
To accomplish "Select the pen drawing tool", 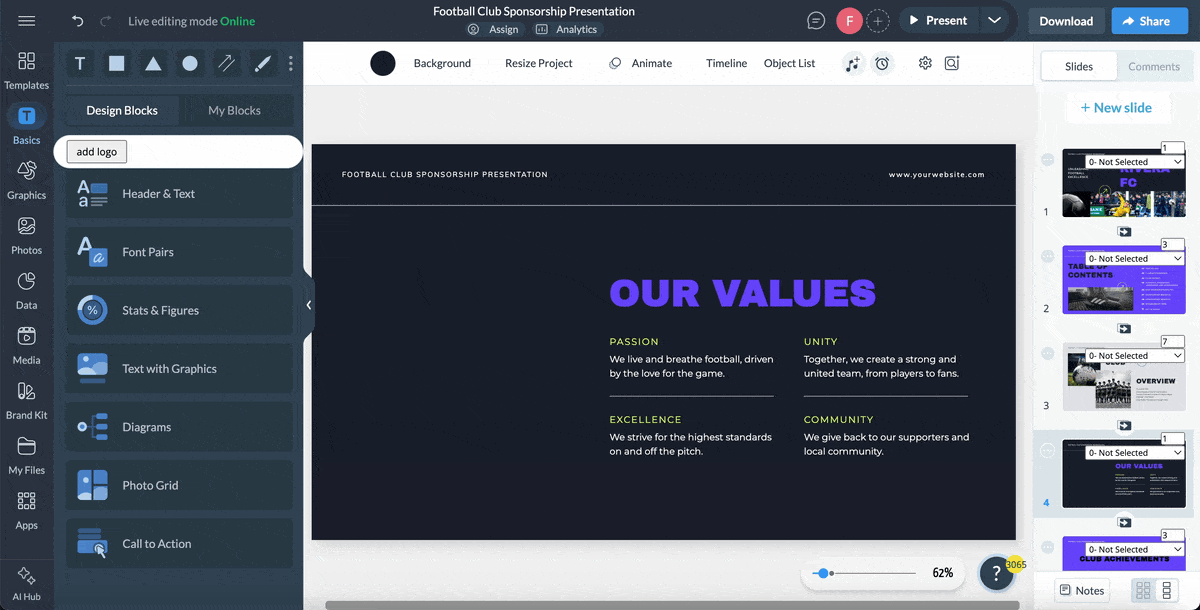I will [263, 64].
